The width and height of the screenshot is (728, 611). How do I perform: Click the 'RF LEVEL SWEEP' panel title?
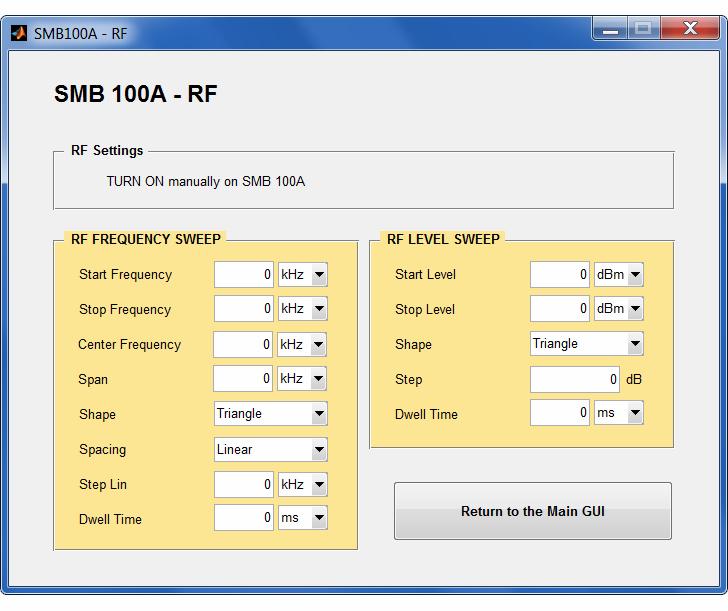[x=443, y=239]
